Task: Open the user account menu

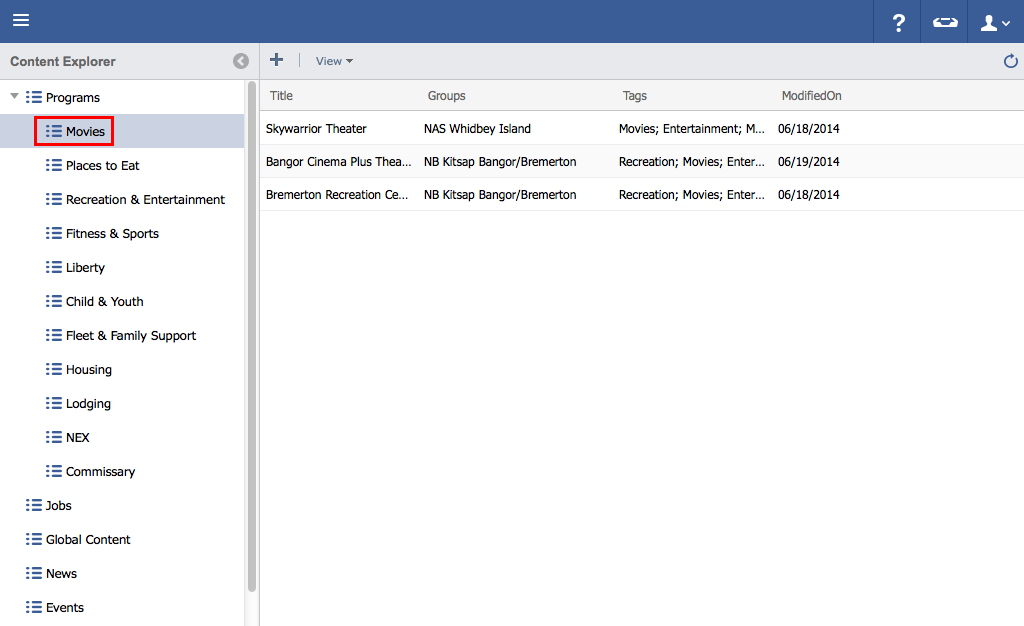Action: [995, 22]
